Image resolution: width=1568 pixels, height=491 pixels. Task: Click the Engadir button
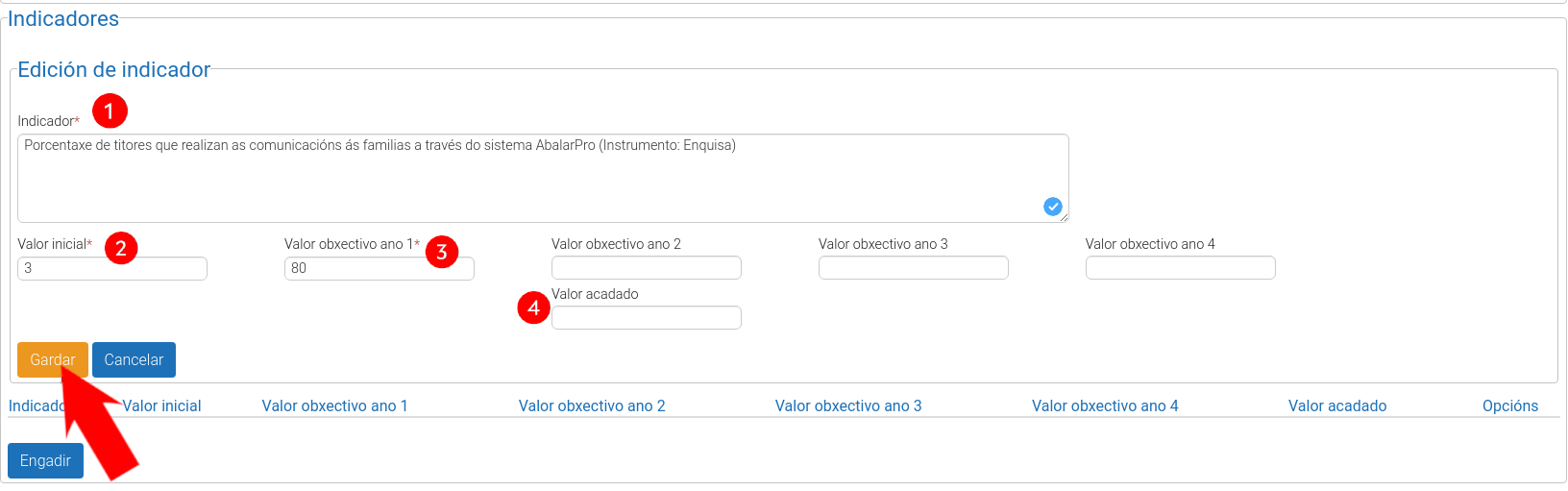(45, 460)
